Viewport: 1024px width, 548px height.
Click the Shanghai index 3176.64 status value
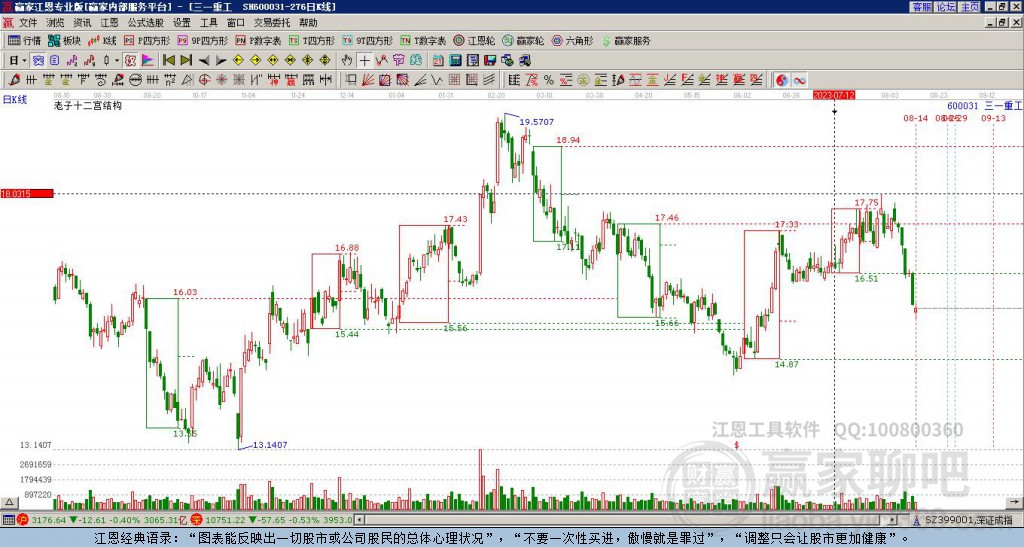[x=48, y=520]
